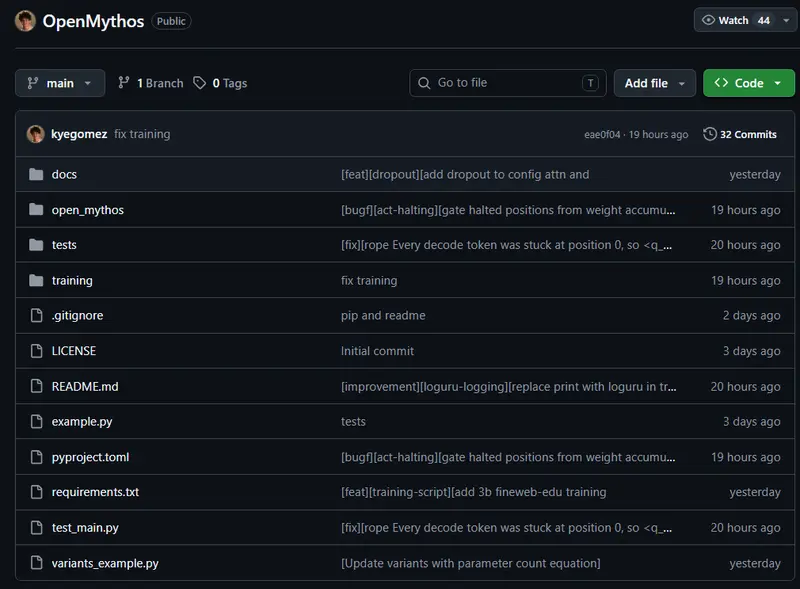
Task: Open the kyegomez profile link
Action: click(79, 134)
